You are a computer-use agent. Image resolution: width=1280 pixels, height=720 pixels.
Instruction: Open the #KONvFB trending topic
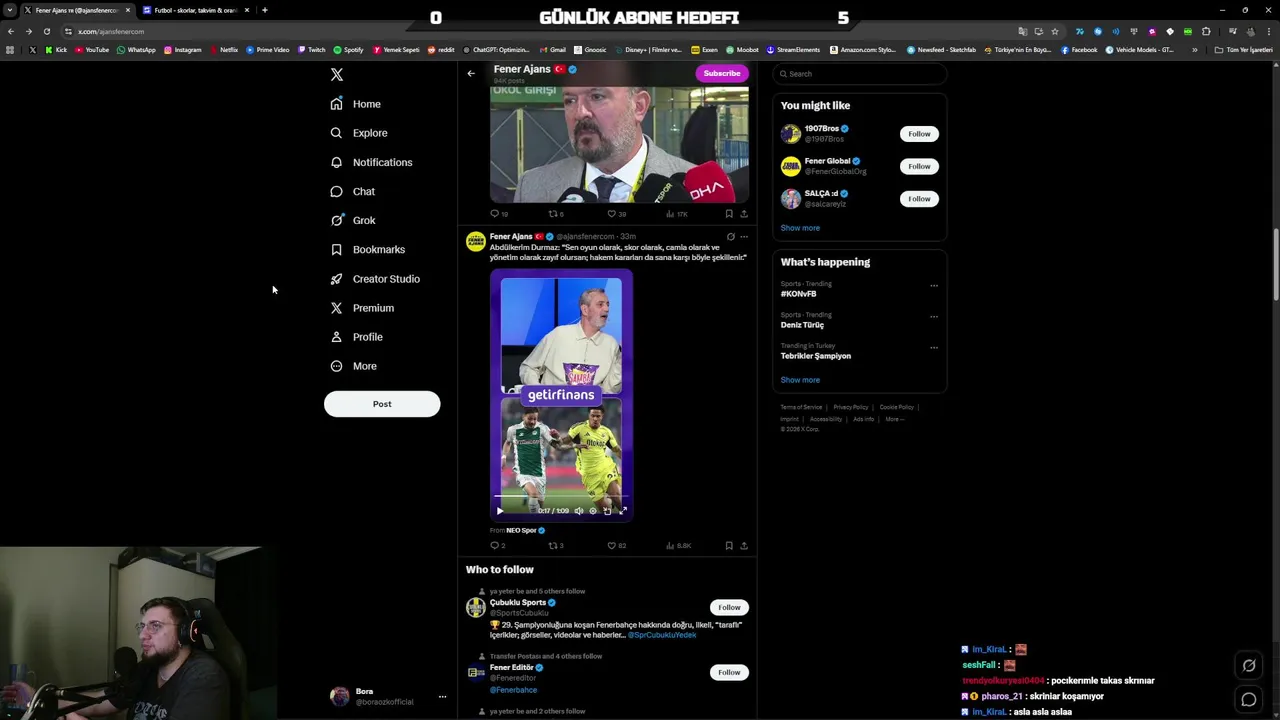click(799, 294)
